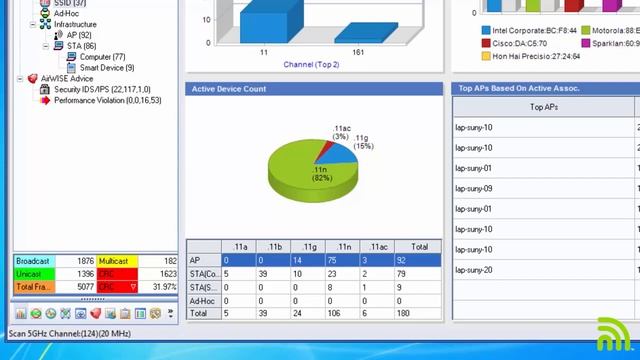Click the .11a column header
The height and width of the screenshot is (360, 640).
point(239,247)
